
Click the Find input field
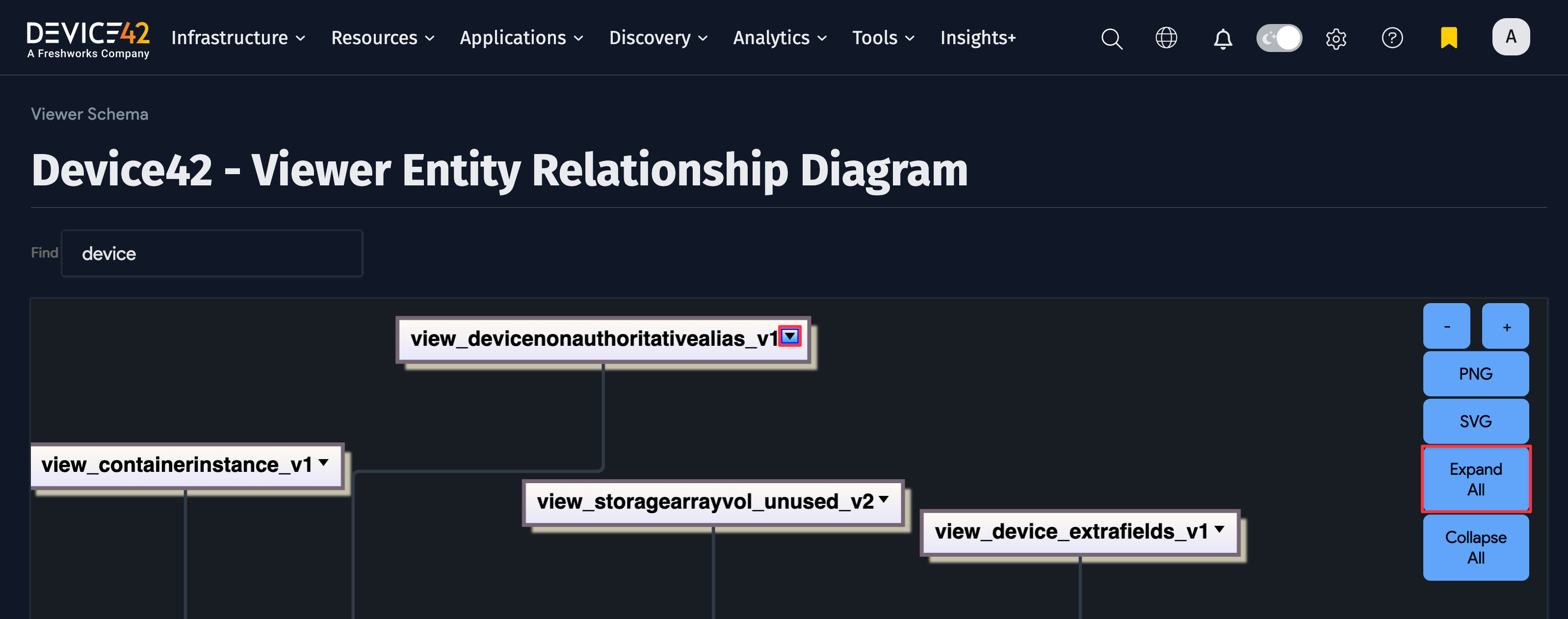[x=212, y=253]
